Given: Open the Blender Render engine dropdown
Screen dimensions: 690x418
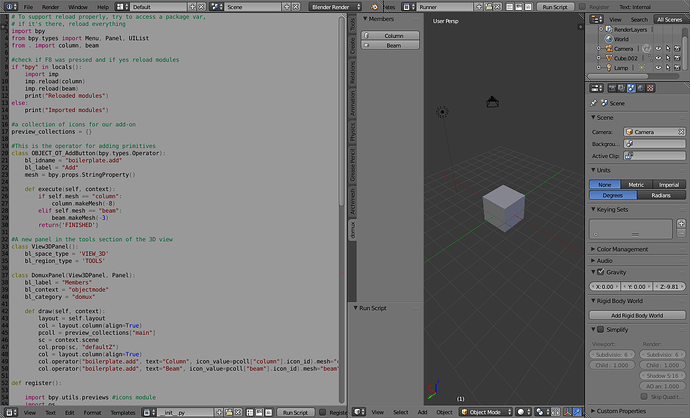Looking at the screenshot, I should point(335,7).
